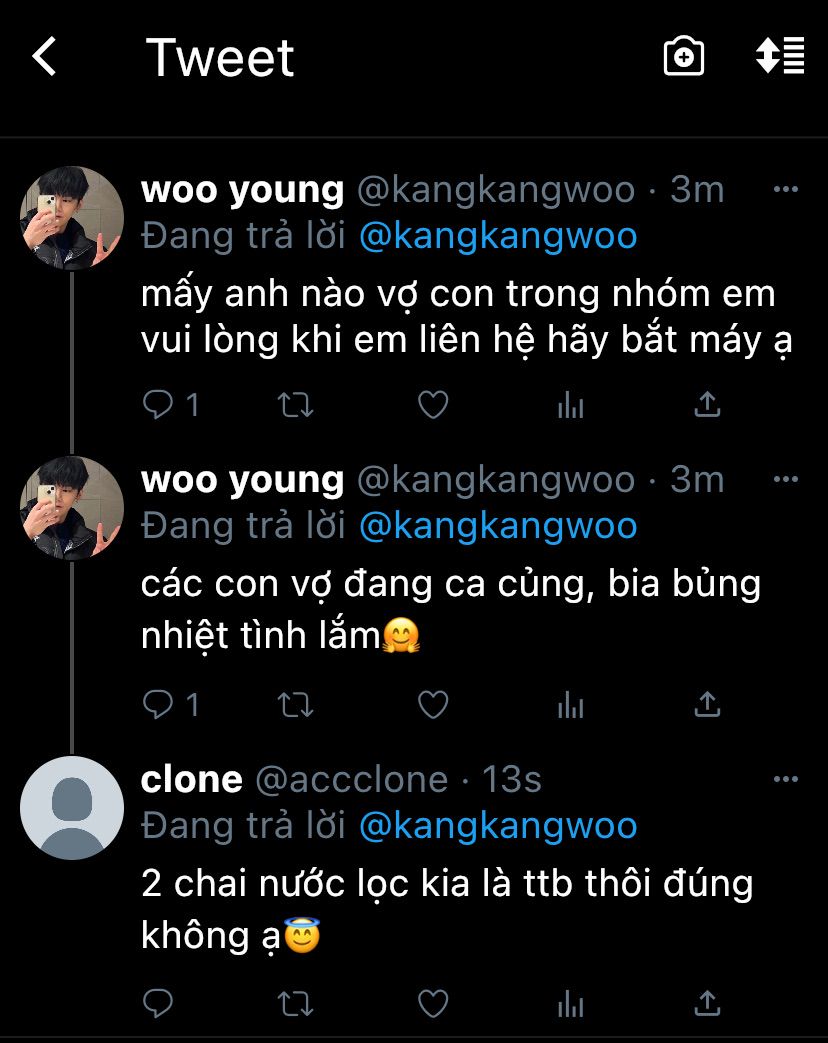Viewport: 828px width, 1043px height.
Task: Open more options for clone's reply
Action: click(x=787, y=779)
